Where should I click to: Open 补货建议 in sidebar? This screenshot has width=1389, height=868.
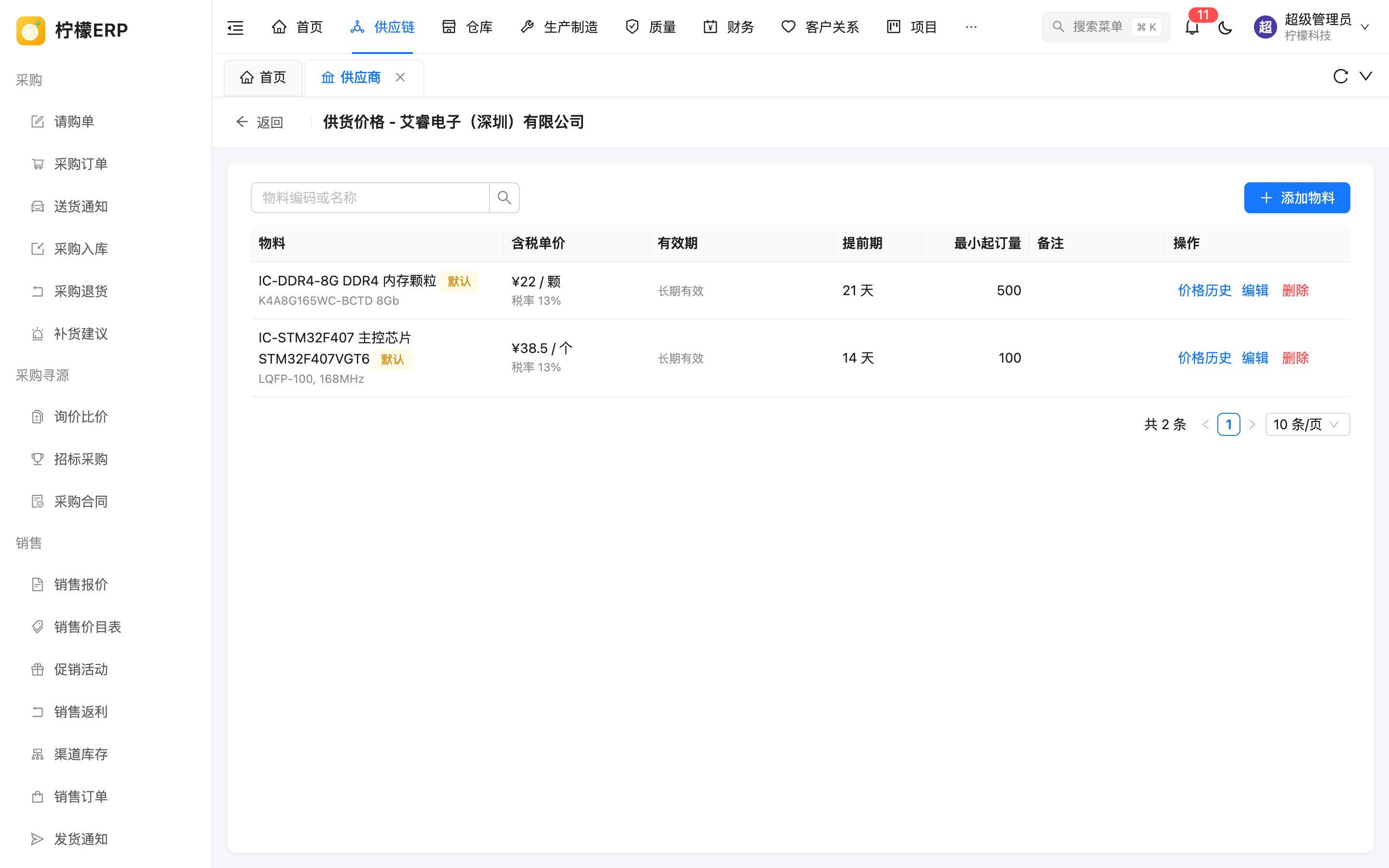(106, 334)
